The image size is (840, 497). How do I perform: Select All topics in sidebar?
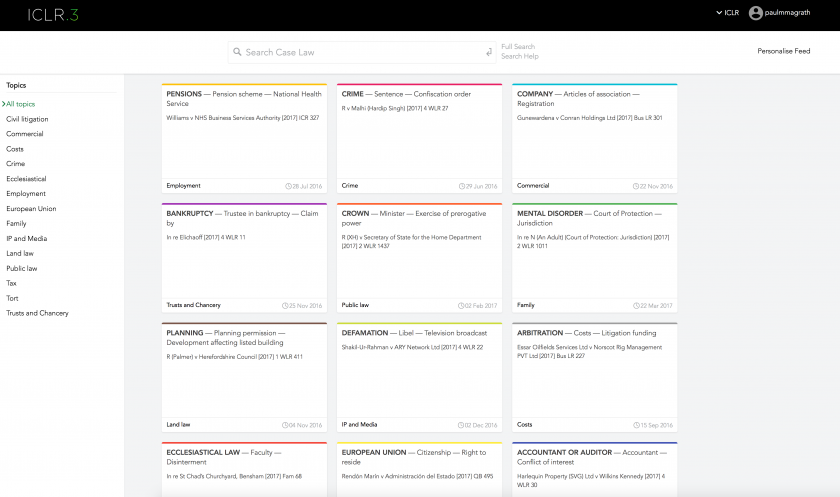point(21,104)
